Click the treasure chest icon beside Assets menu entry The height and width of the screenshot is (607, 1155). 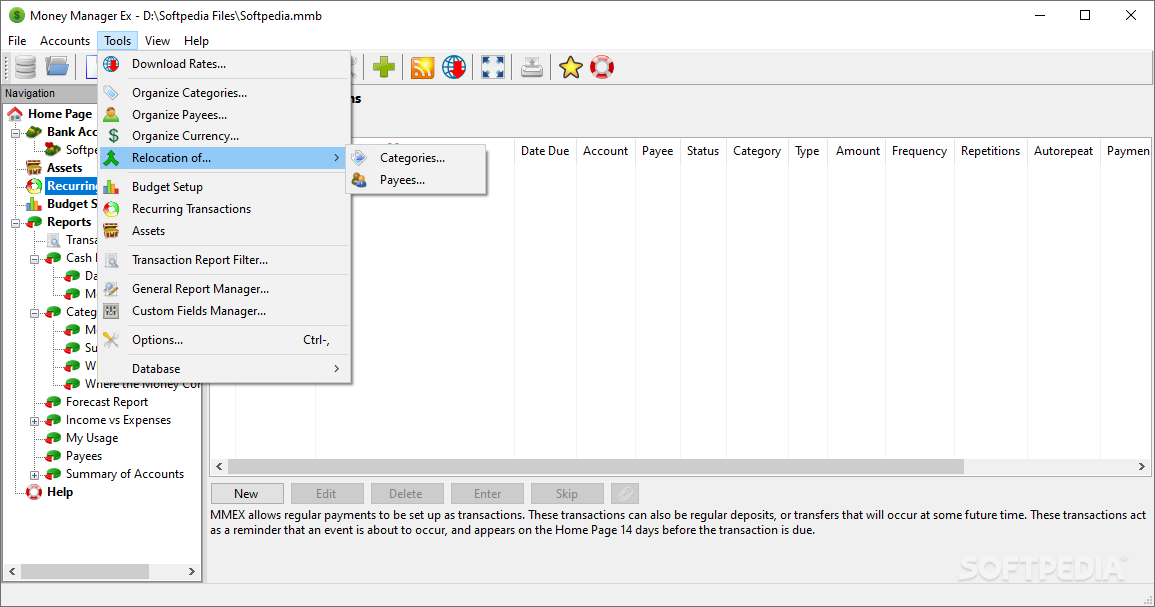[x=111, y=231]
